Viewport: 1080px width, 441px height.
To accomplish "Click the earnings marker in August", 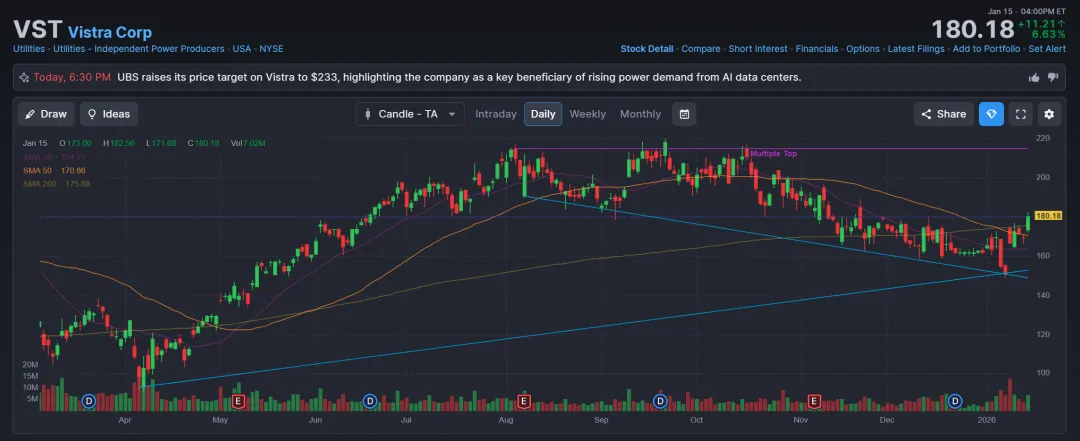I will (524, 400).
